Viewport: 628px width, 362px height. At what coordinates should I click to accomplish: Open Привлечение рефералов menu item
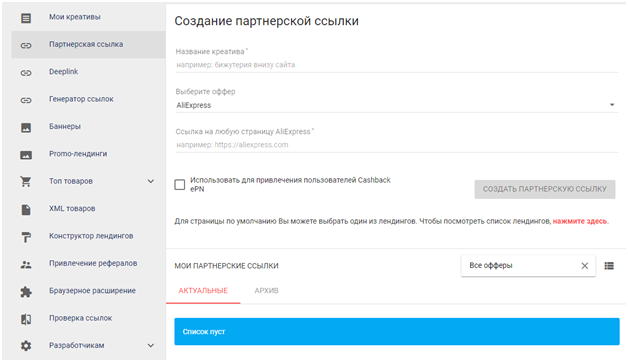pyautogui.click(x=88, y=263)
